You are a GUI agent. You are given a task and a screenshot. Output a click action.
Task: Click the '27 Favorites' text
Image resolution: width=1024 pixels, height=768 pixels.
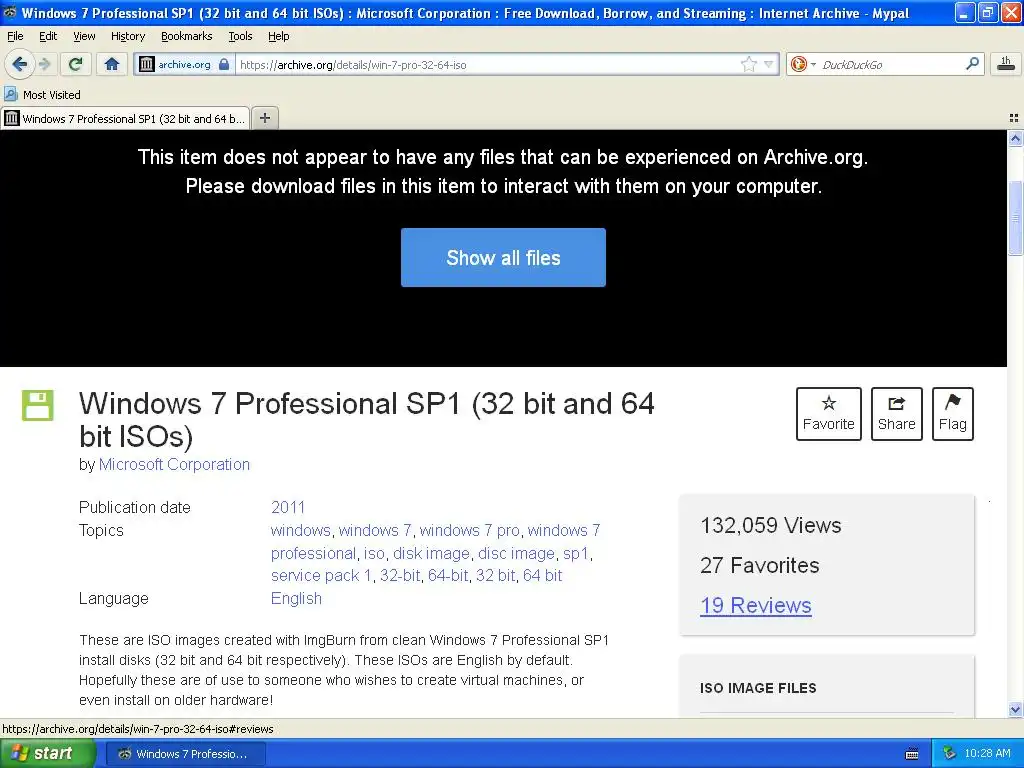[760, 565]
